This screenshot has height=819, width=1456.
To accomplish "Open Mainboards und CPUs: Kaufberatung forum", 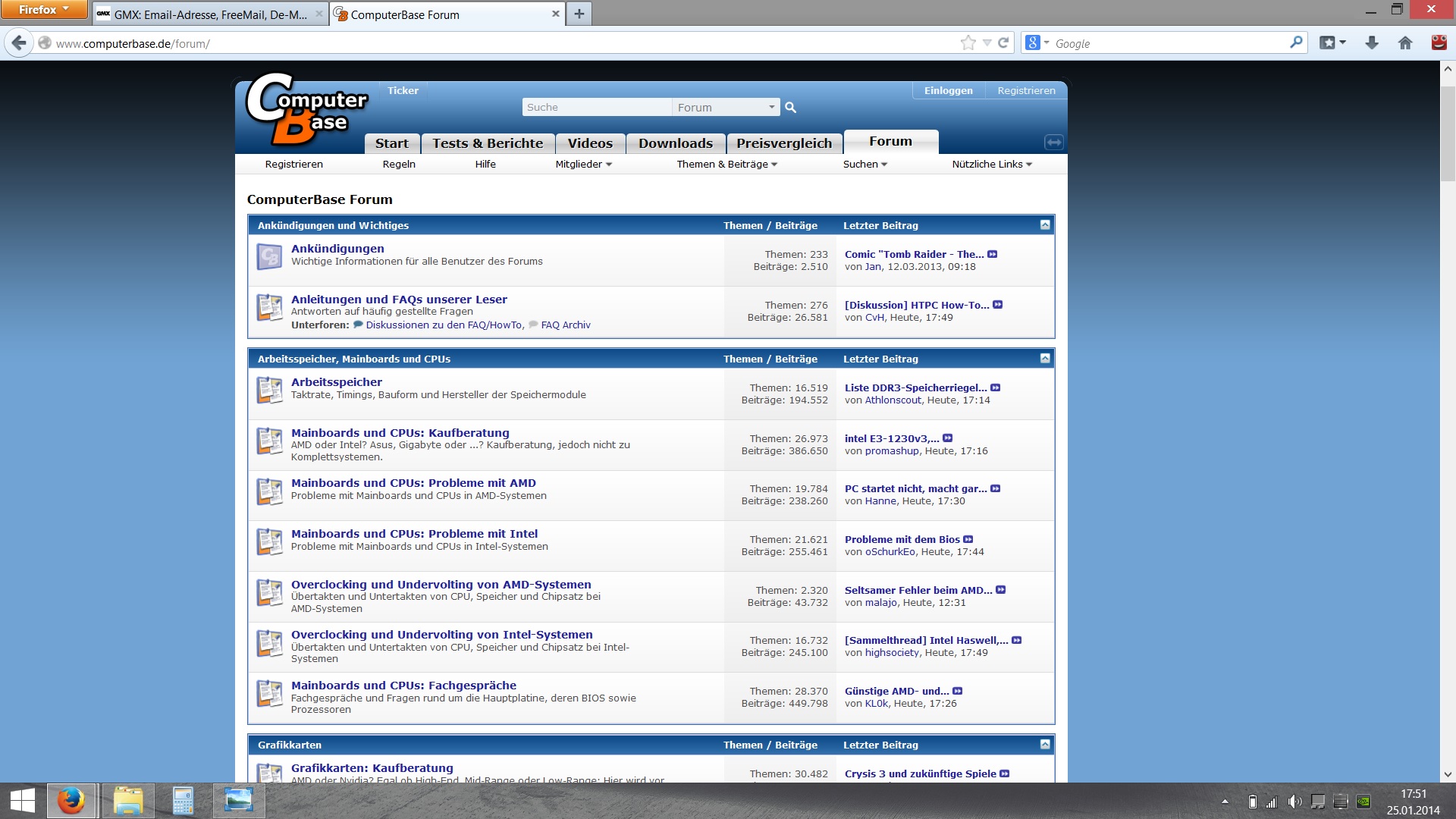I will coord(400,433).
